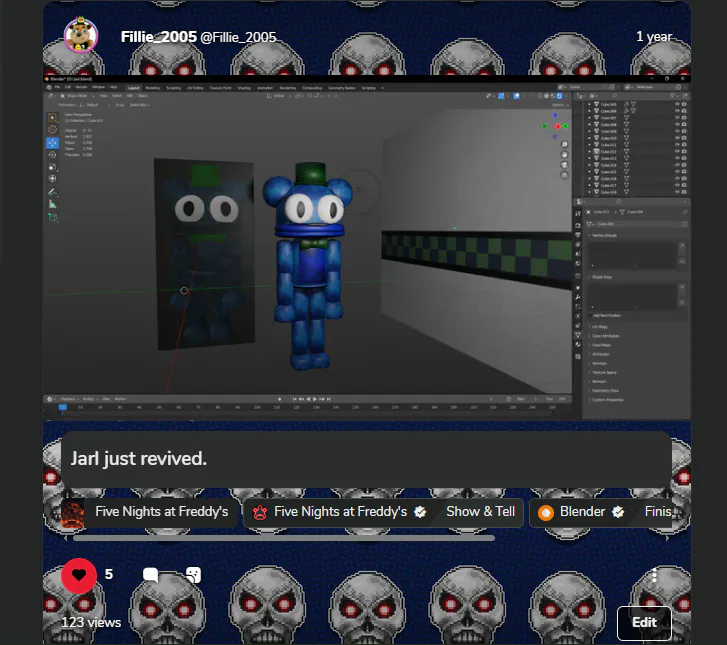Select the Add Cube tool
The height and width of the screenshot is (645, 727).
tap(52, 217)
